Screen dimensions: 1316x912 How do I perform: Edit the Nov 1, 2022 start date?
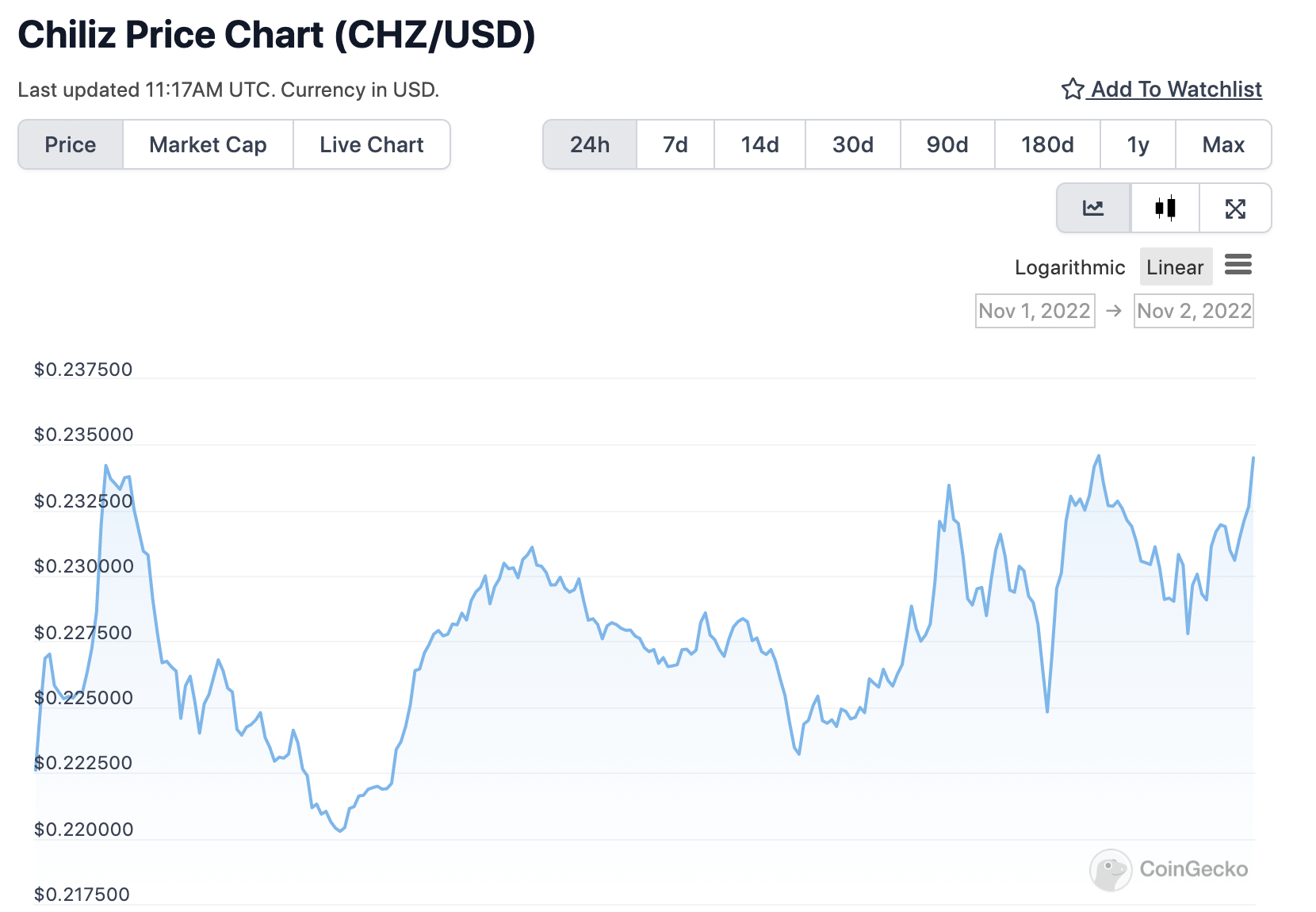pyautogui.click(x=1035, y=311)
